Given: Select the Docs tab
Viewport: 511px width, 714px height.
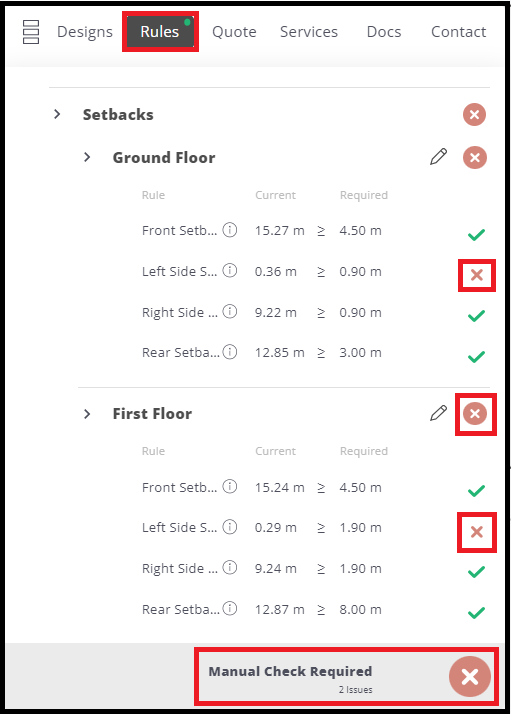Looking at the screenshot, I should (x=384, y=32).
